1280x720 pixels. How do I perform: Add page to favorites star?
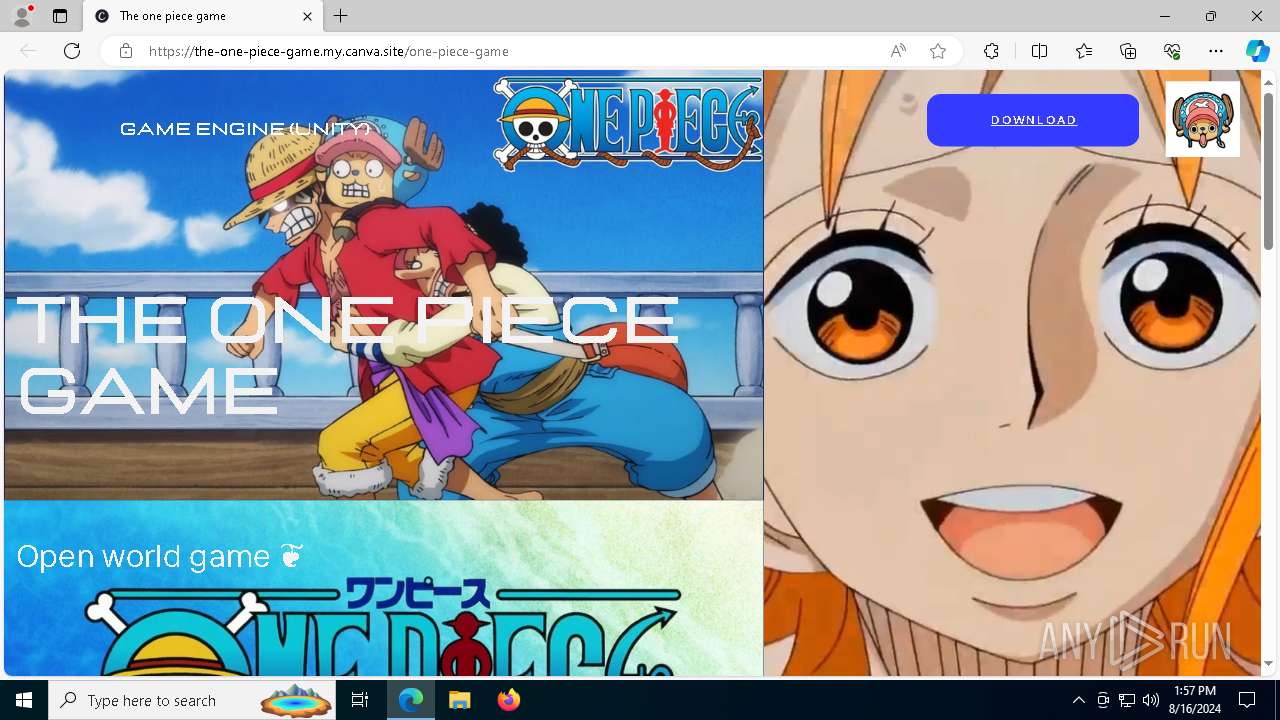click(938, 51)
